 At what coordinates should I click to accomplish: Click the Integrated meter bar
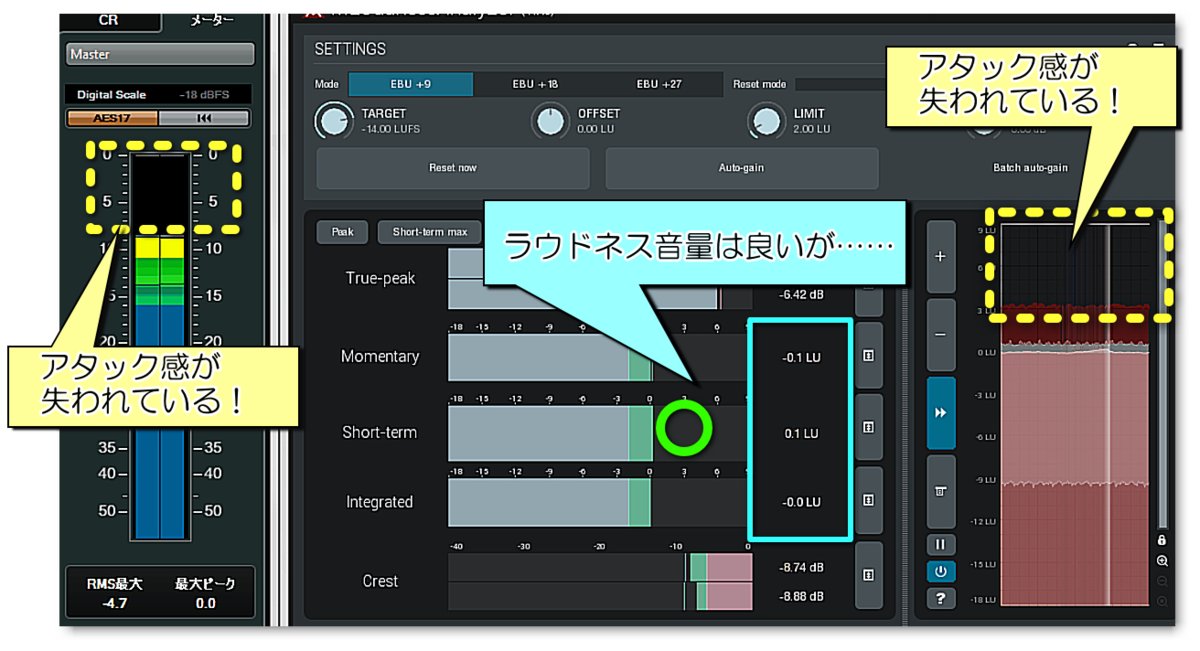tap(598, 502)
